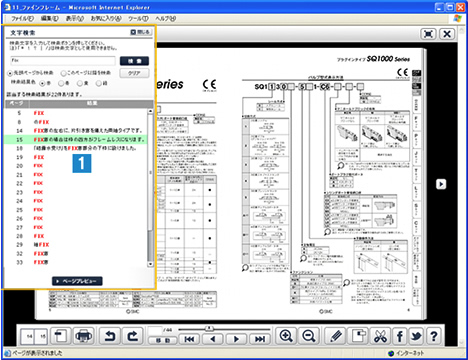Open the ファイル(F) menu

[23, 19]
